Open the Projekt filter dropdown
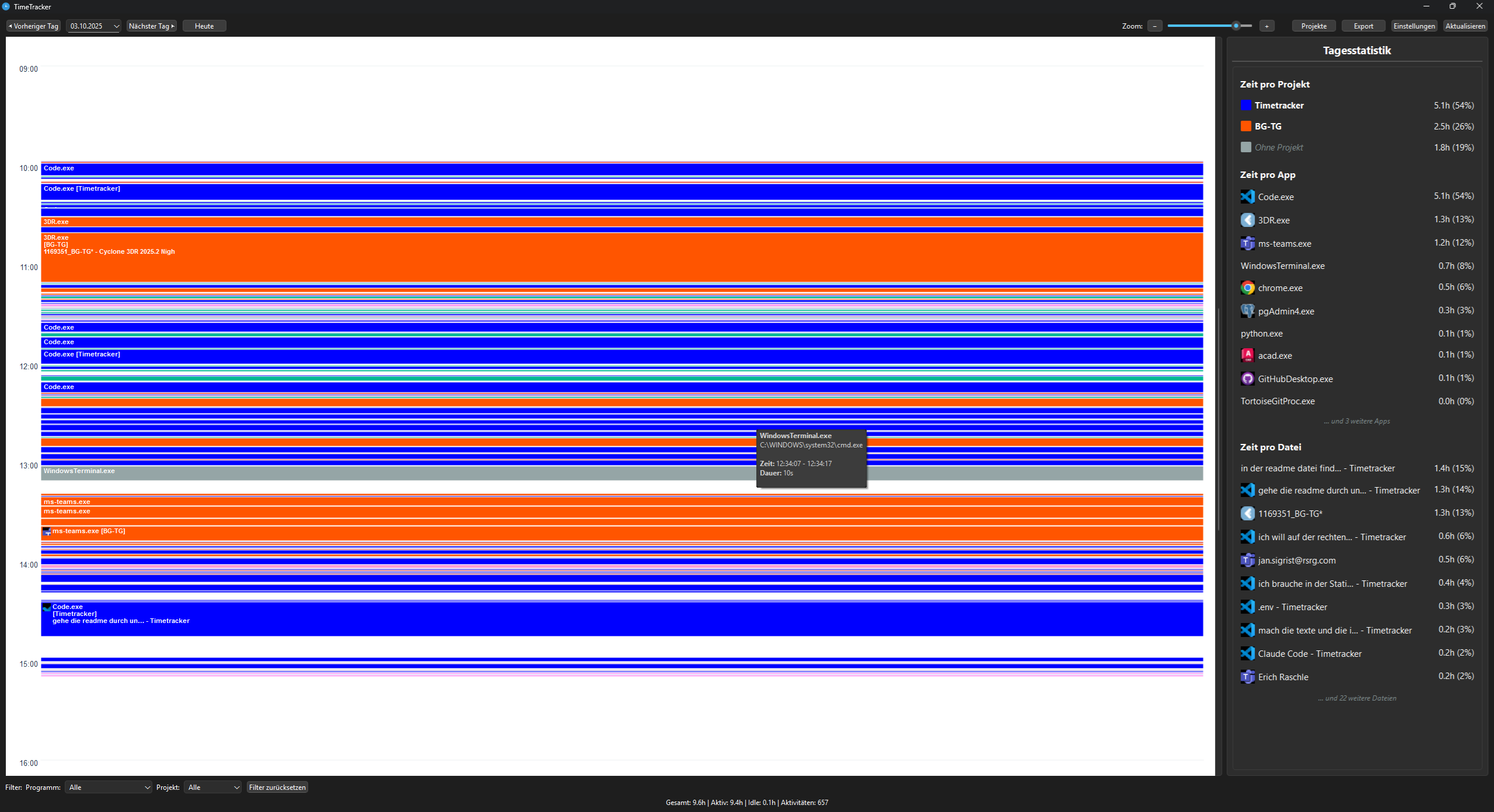This screenshot has height=812, width=1494. (x=212, y=787)
